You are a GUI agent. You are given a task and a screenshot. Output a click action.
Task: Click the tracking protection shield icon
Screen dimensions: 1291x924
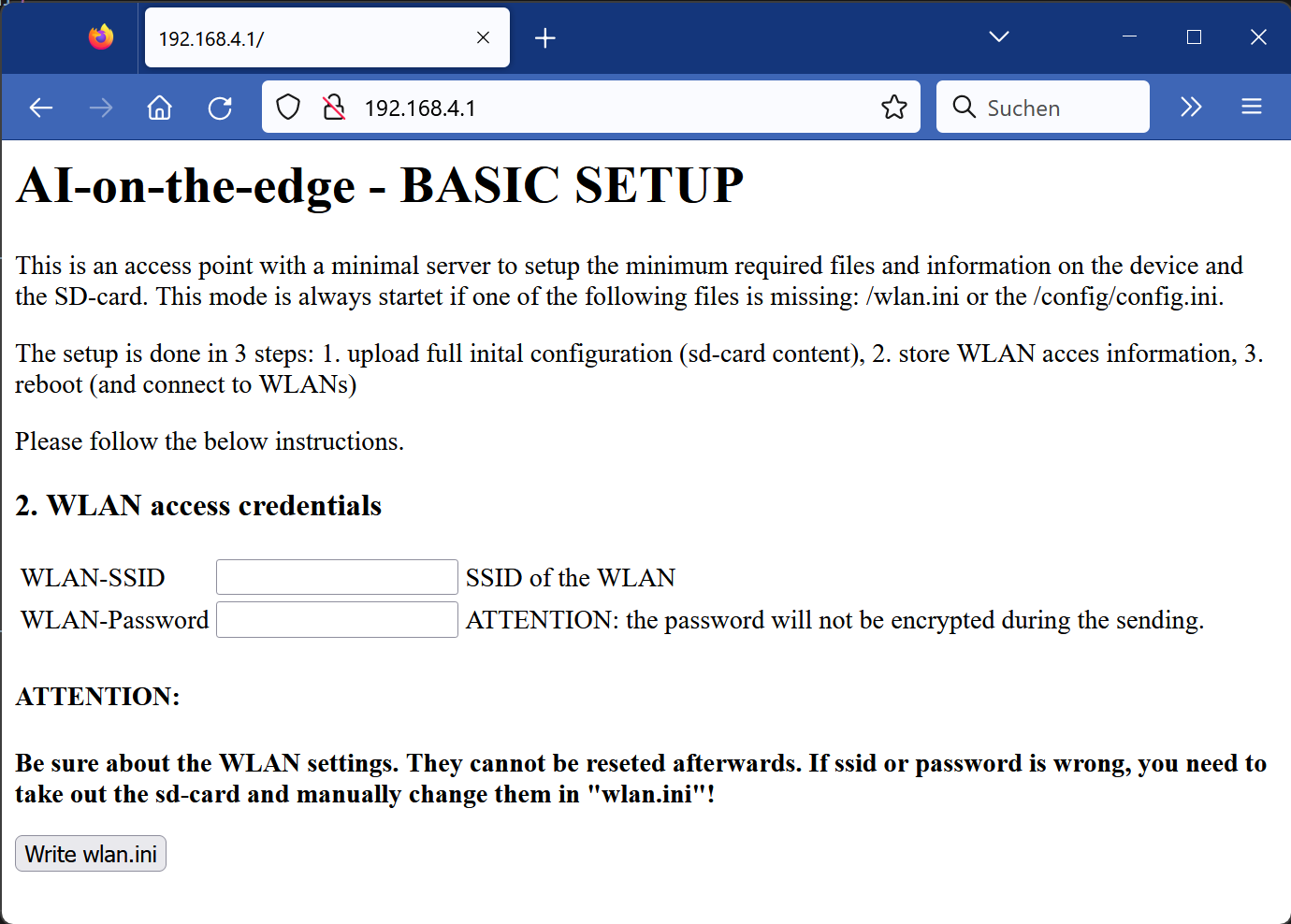point(287,107)
